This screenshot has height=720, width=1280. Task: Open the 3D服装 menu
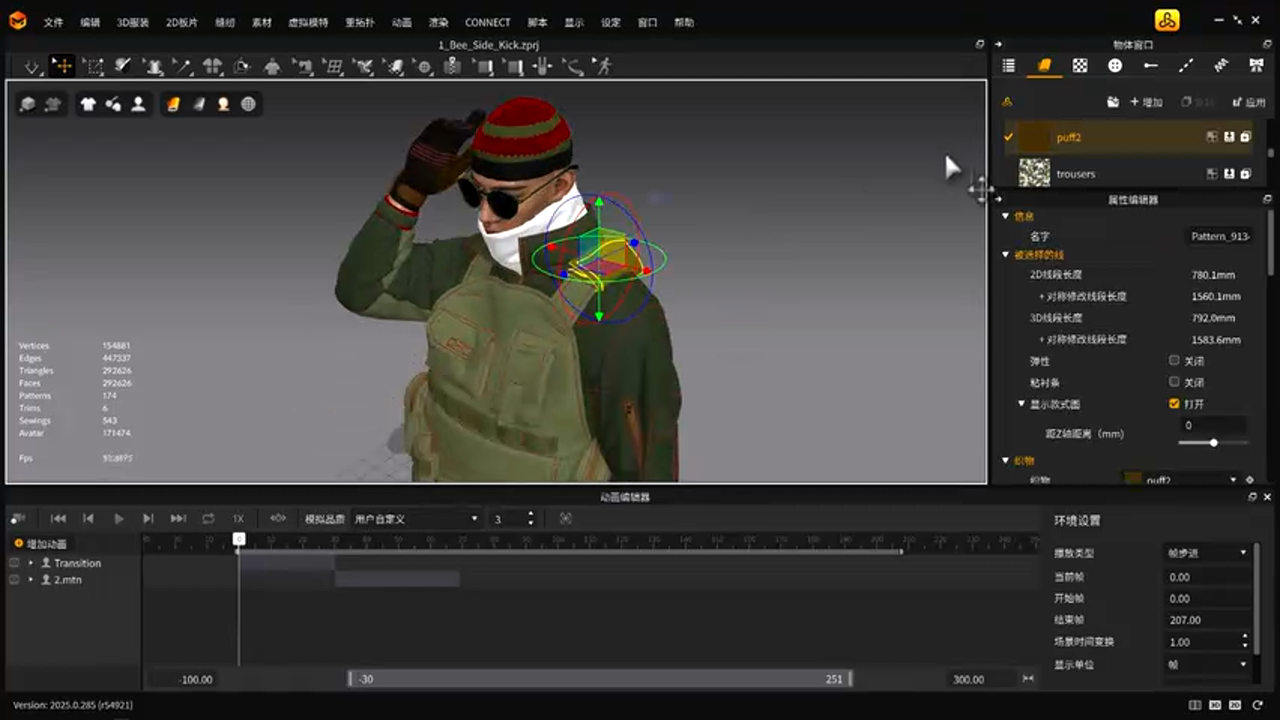pyautogui.click(x=132, y=22)
